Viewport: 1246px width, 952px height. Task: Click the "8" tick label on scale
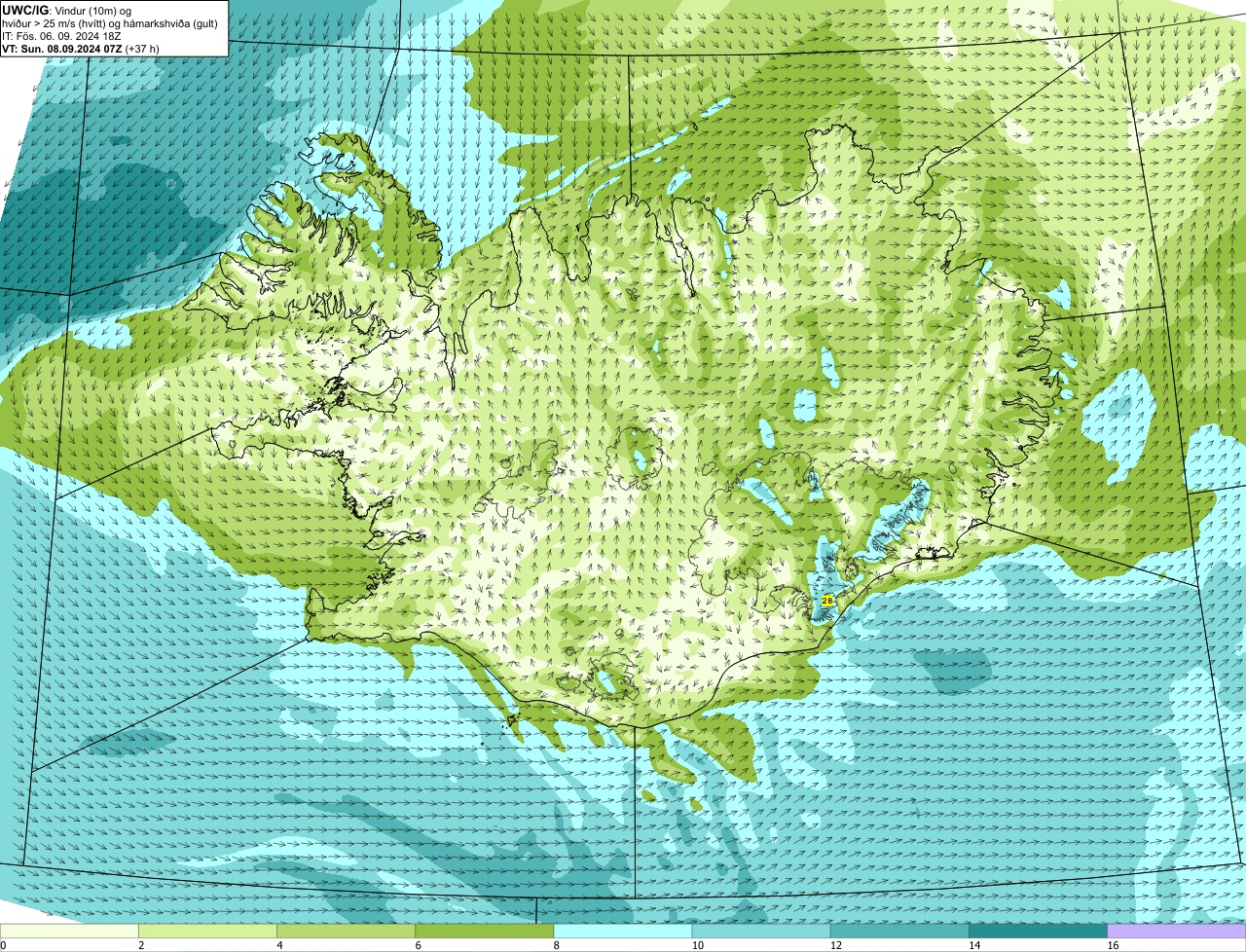(x=556, y=945)
